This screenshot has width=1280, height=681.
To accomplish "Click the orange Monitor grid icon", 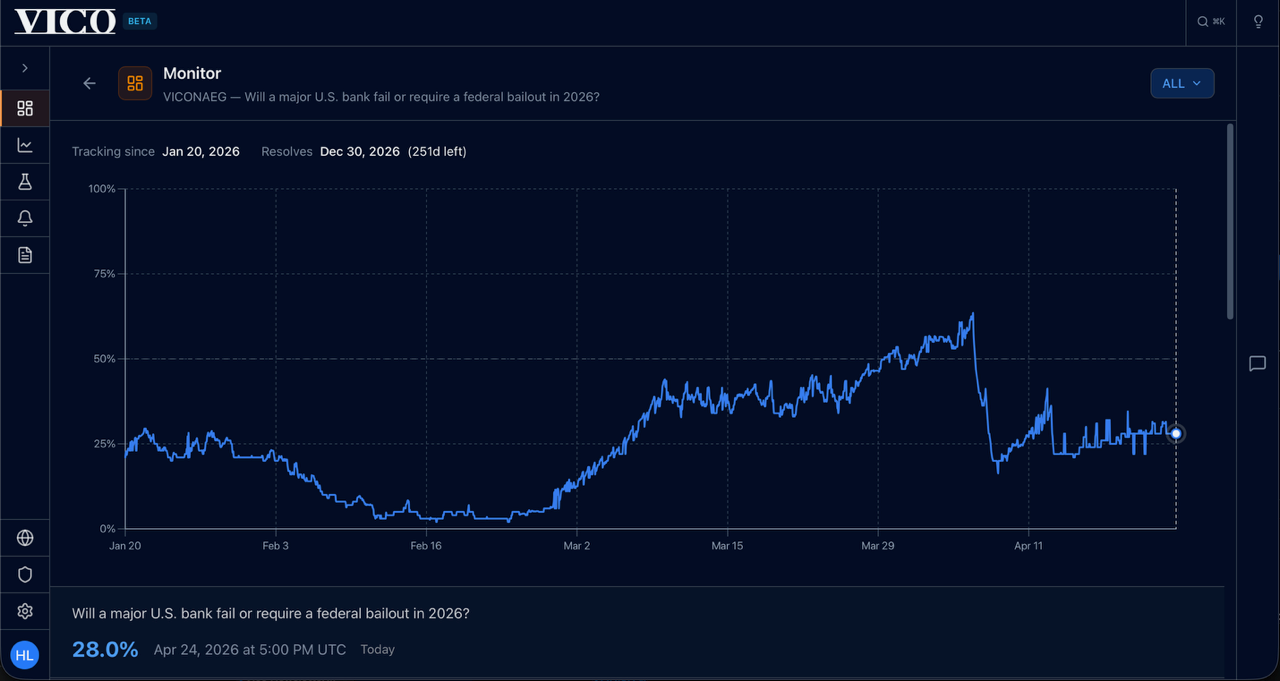I will pyautogui.click(x=135, y=84).
